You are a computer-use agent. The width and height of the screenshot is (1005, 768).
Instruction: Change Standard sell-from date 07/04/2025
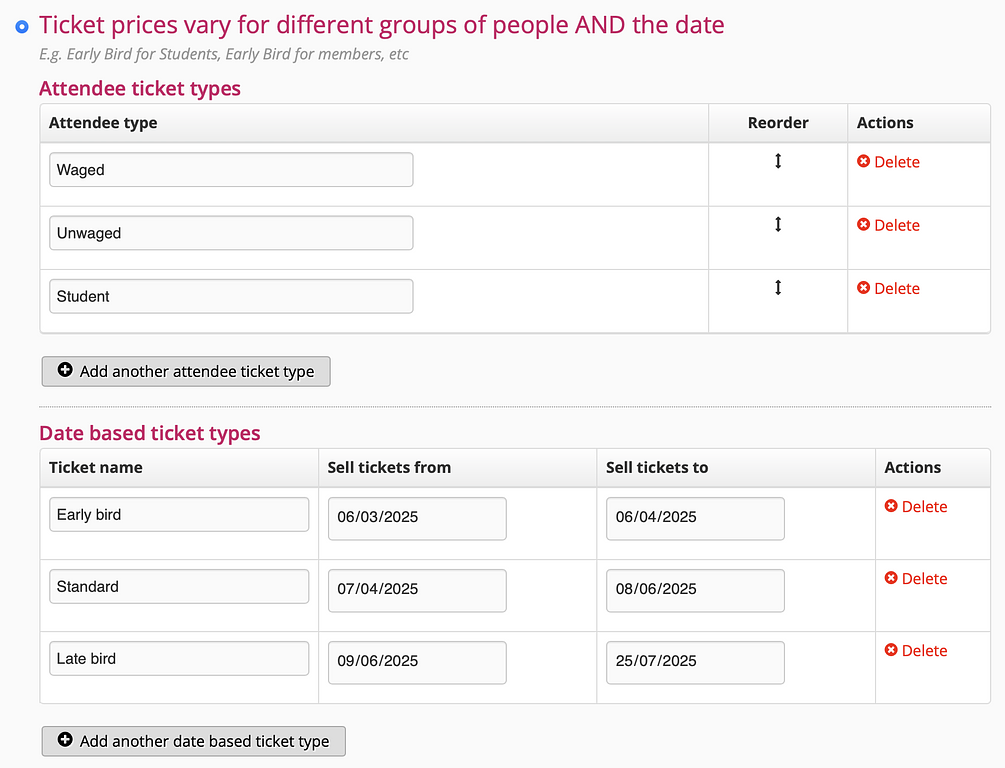click(x=417, y=590)
